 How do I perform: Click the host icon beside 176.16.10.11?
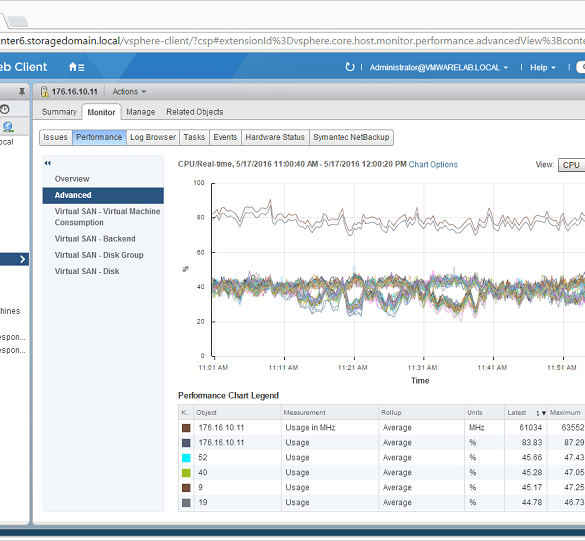coord(45,92)
